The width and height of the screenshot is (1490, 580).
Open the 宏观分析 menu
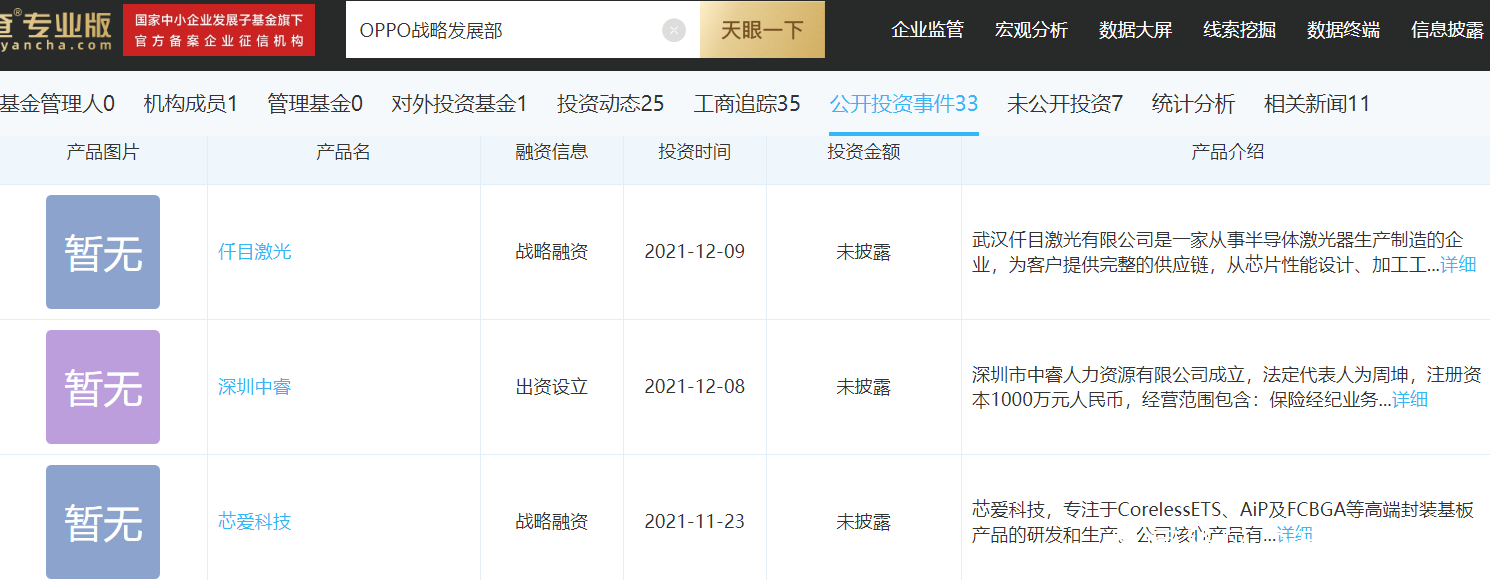(1031, 30)
